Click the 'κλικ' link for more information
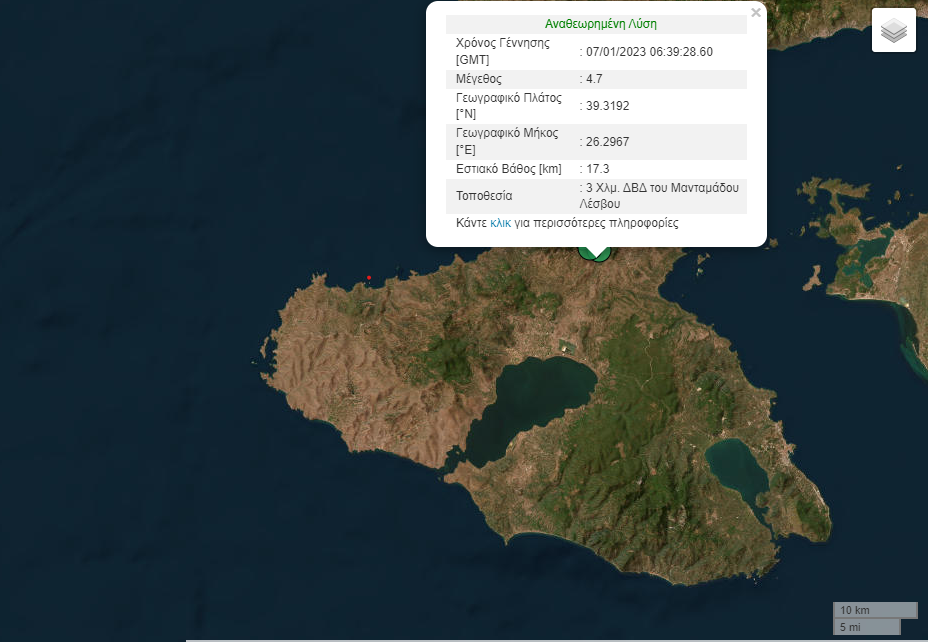928x642 pixels. (501, 223)
